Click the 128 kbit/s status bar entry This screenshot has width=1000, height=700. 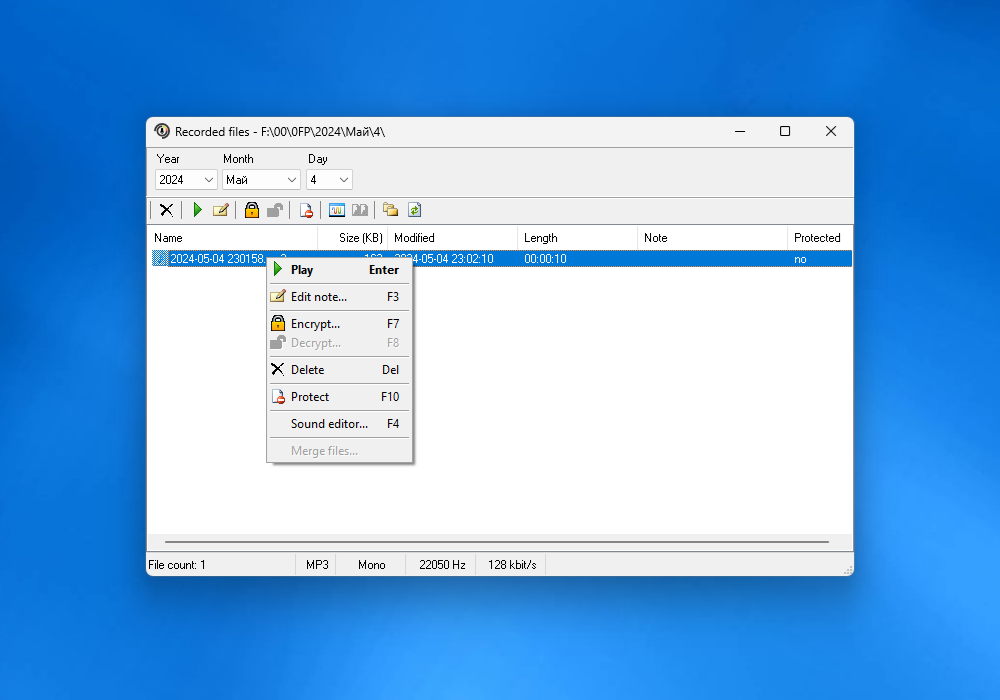point(512,565)
